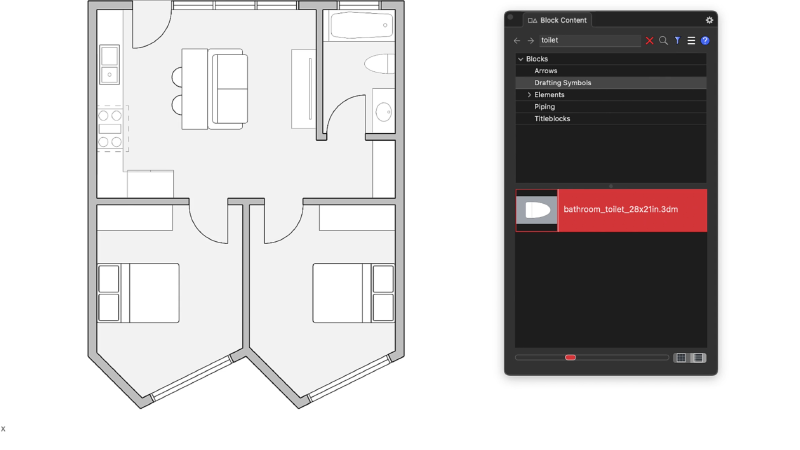The height and width of the screenshot is (450, 800).
Task: Select bathroom_toilet_28x21in.3dm file name
Action: pos(620,209)
